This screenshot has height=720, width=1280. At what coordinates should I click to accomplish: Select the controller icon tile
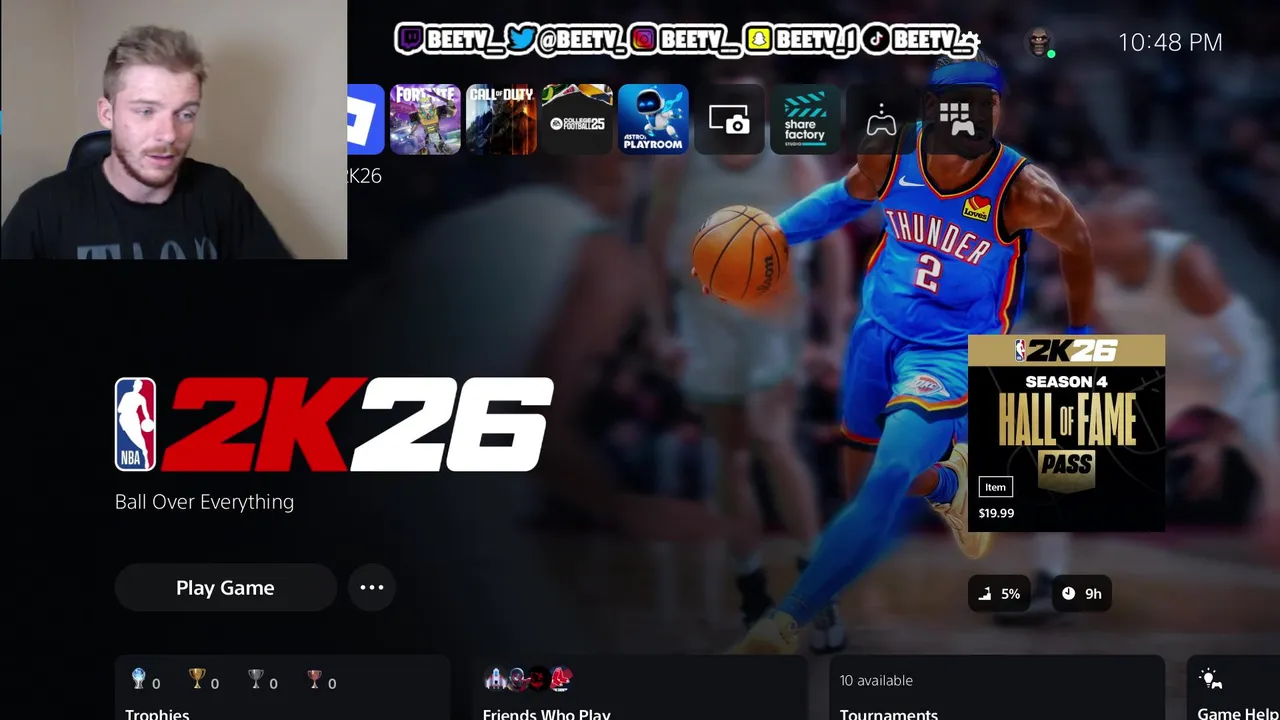[881, 119]
